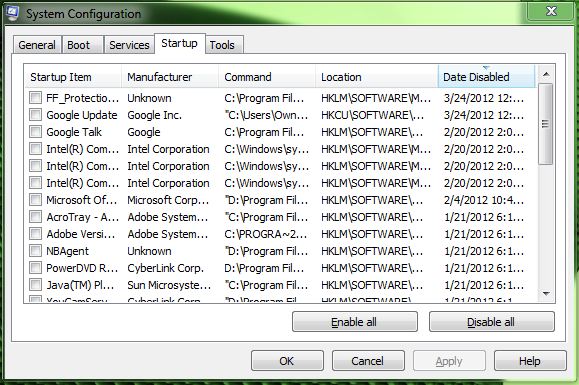Switch to the General tab

[37, 45]
